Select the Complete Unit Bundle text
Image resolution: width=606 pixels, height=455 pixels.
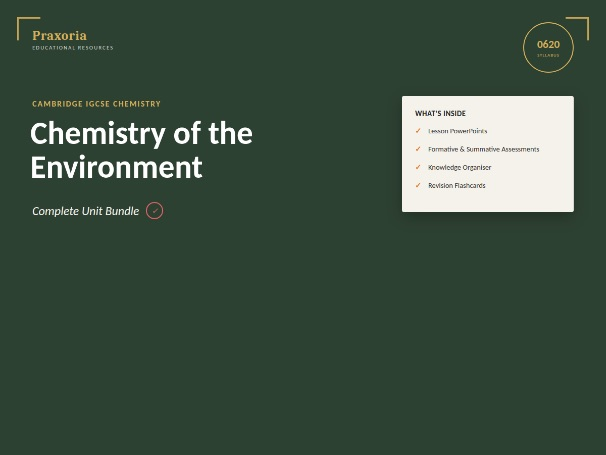pyautogui.click(x=85, y=211)
